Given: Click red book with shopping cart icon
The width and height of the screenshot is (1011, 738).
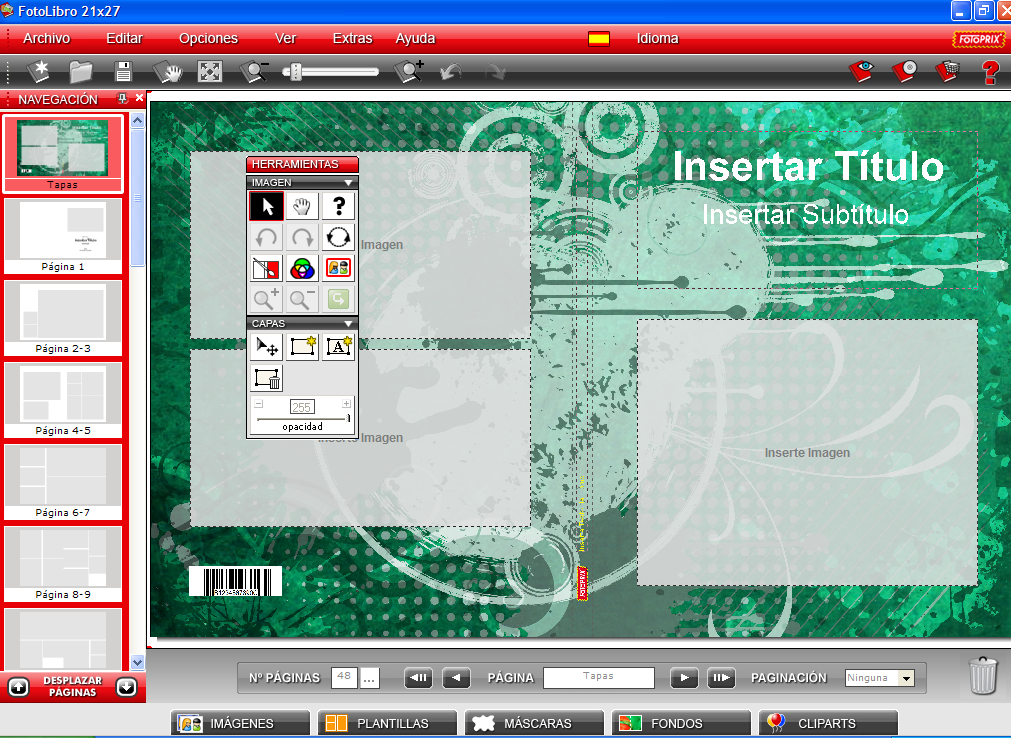Looking at the screenshot, I should pos(947,71).
